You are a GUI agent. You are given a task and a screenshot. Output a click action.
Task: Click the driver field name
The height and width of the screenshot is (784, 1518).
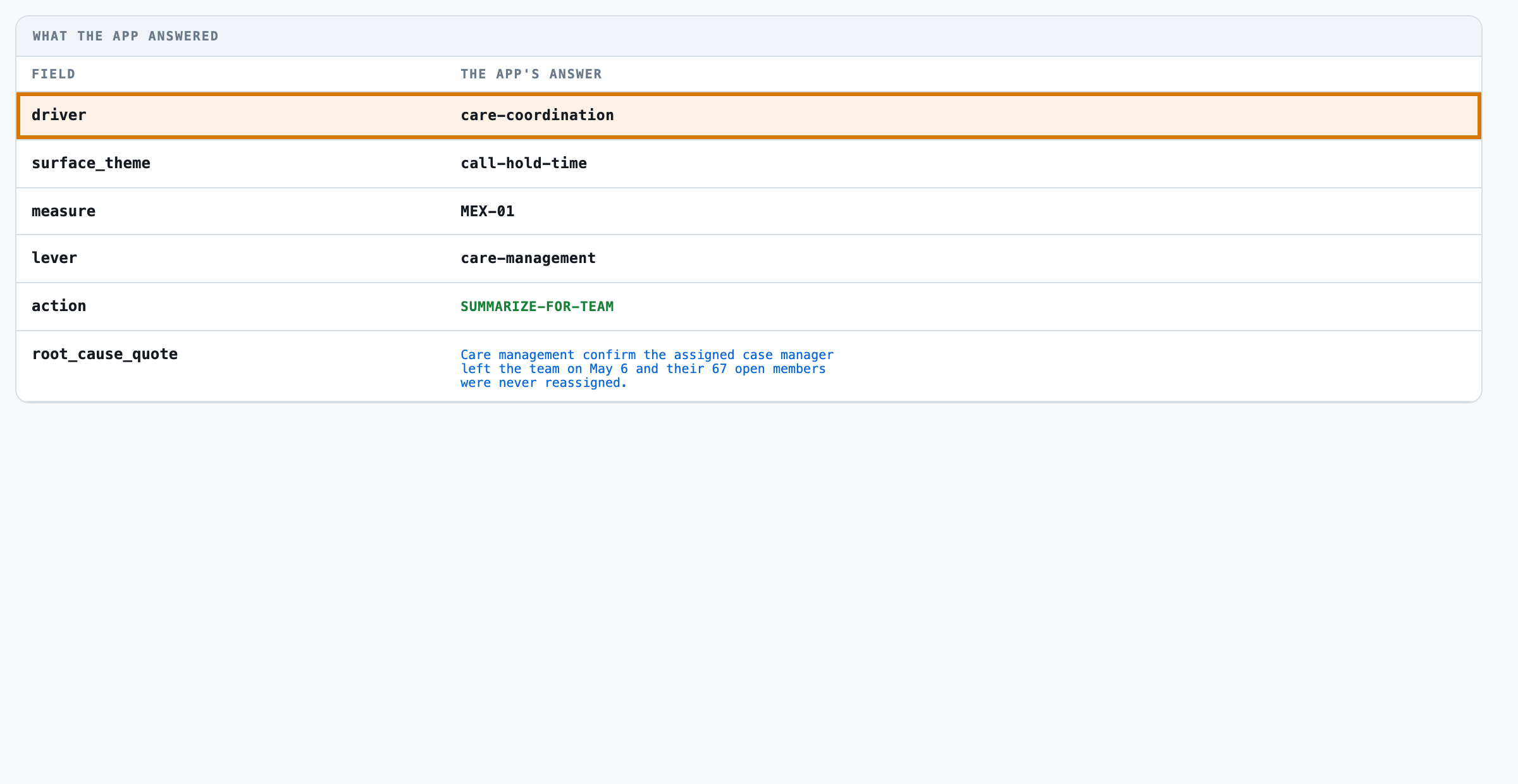coord(59,115)
